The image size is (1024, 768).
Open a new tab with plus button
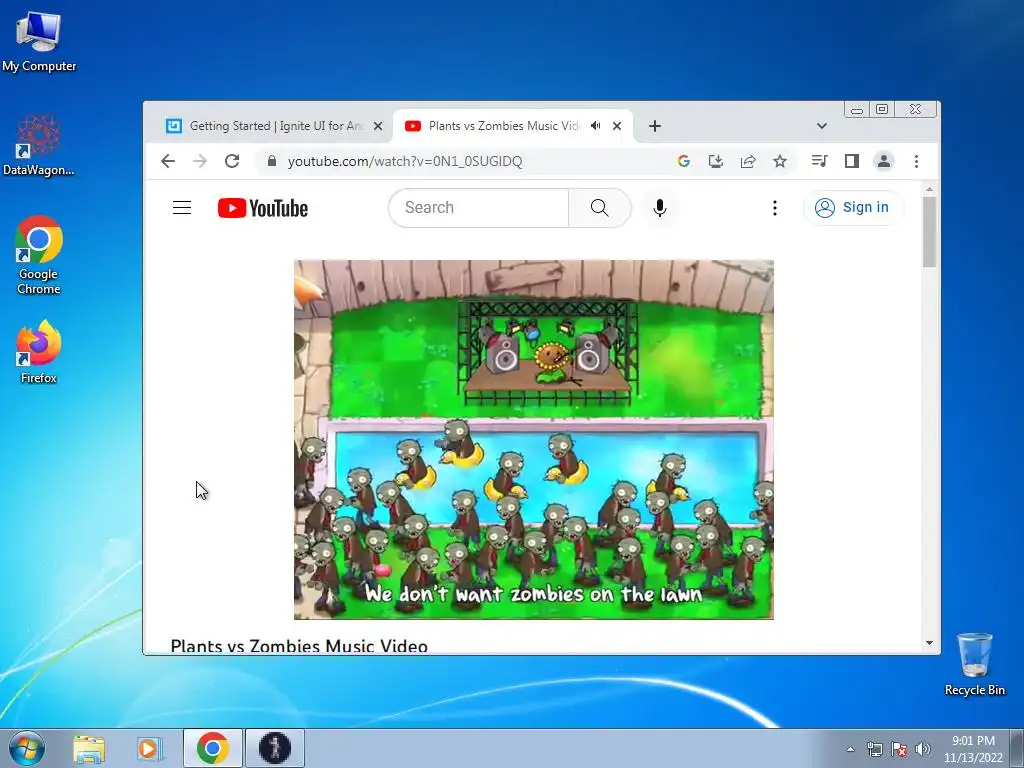pyautogui.click(x=655, y=126)
